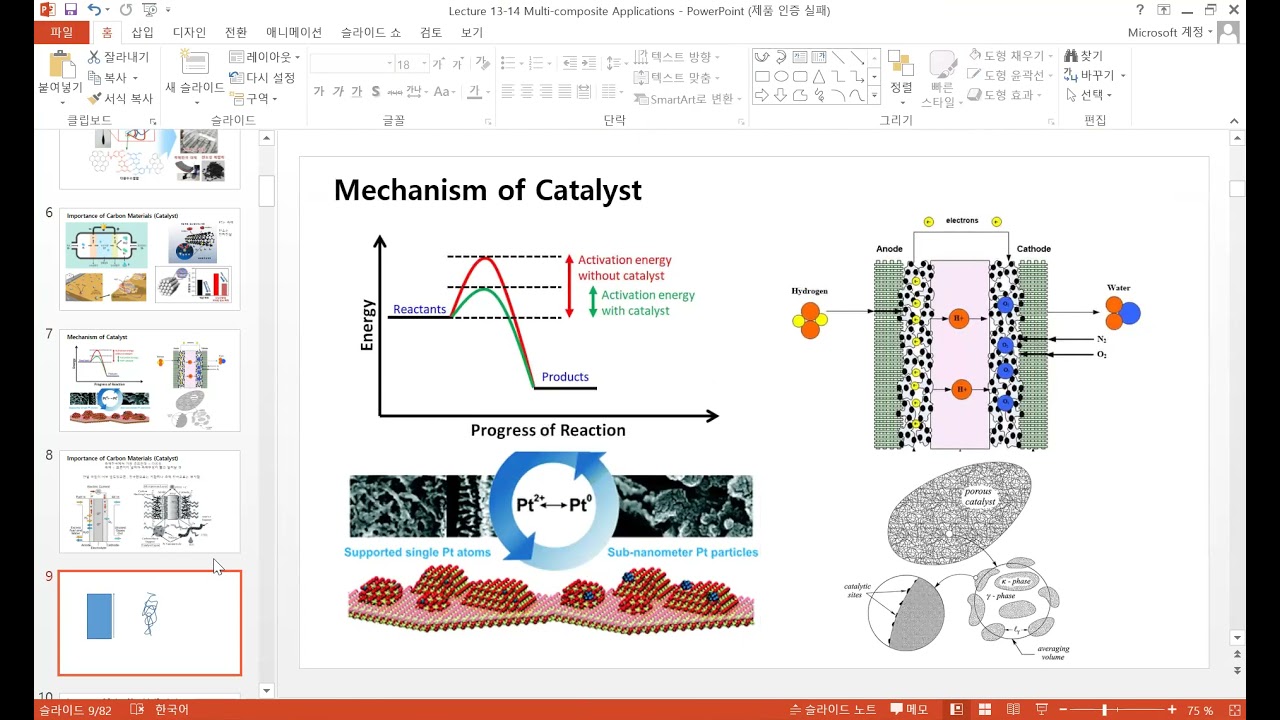
Task: Click the Undo arrow icon
Action: point(94,10)
